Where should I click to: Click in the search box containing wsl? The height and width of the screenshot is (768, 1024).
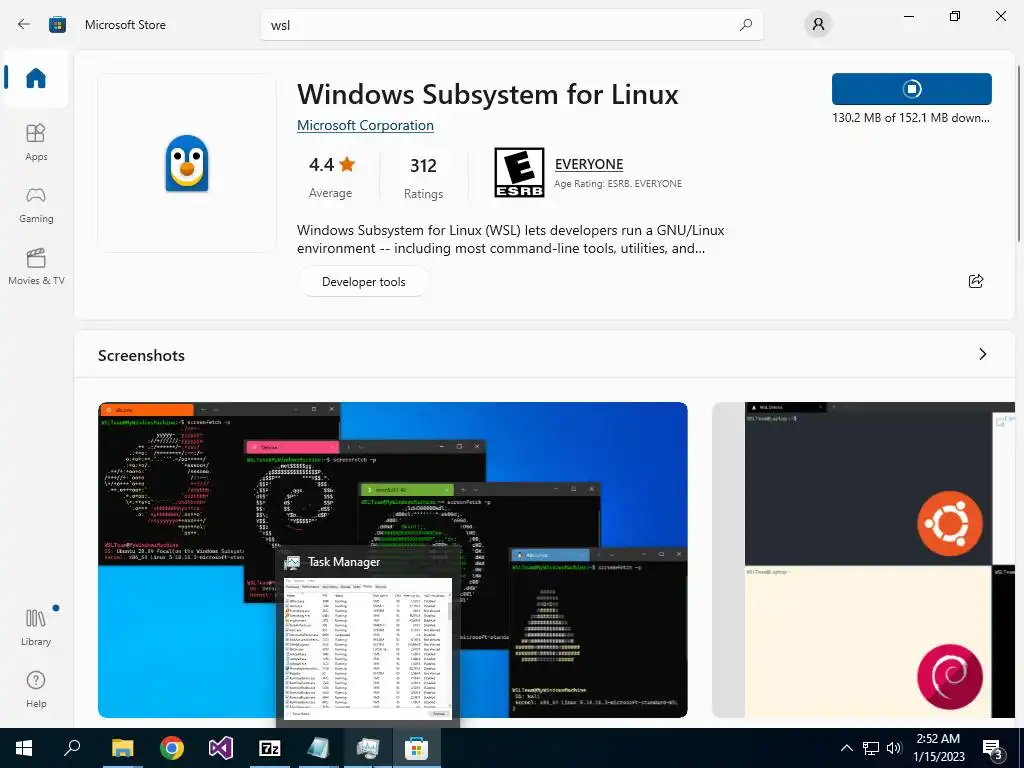tap(511, 25)
